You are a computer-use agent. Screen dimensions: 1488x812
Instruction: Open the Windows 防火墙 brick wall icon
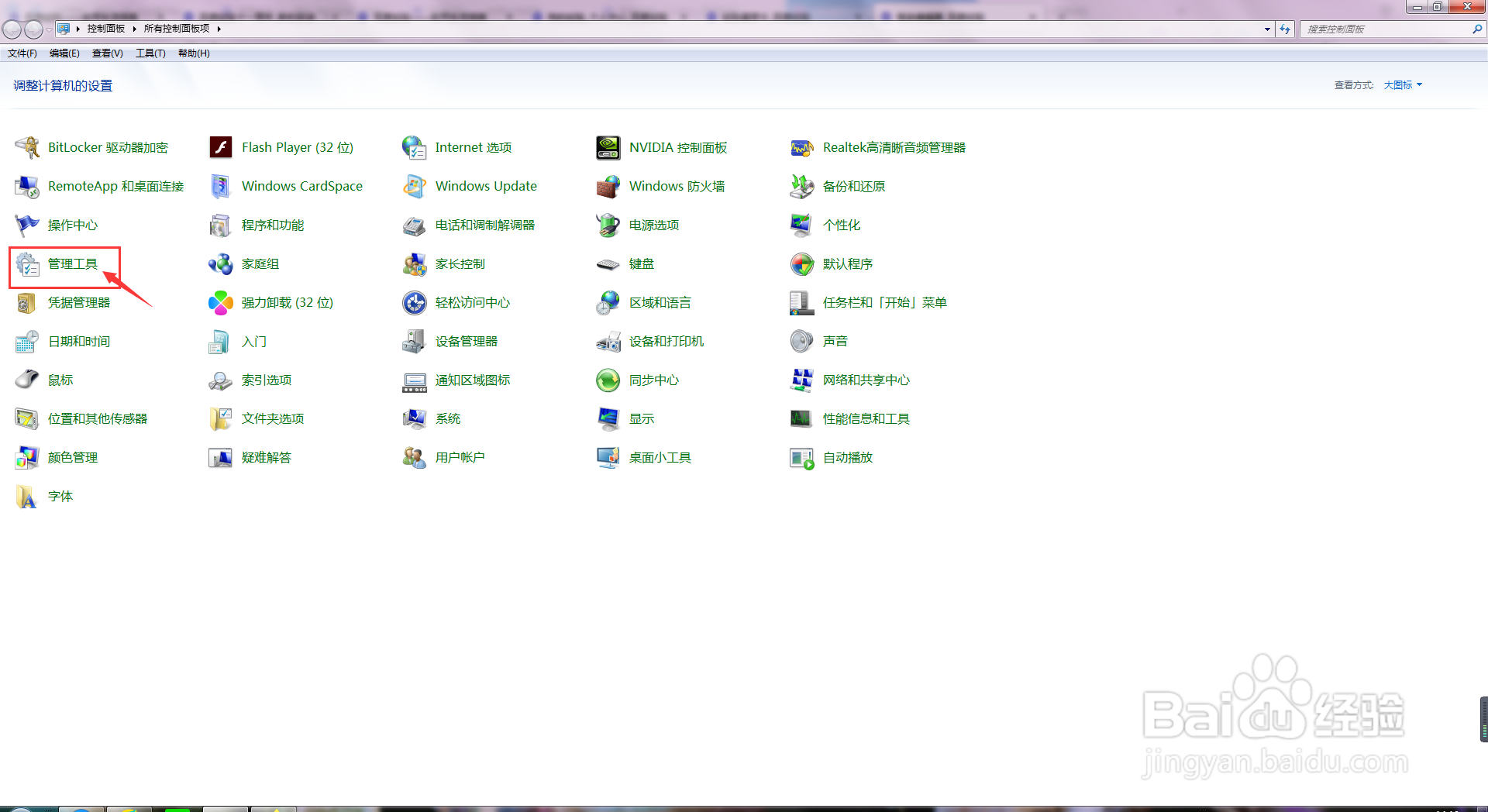coord(608,186)
